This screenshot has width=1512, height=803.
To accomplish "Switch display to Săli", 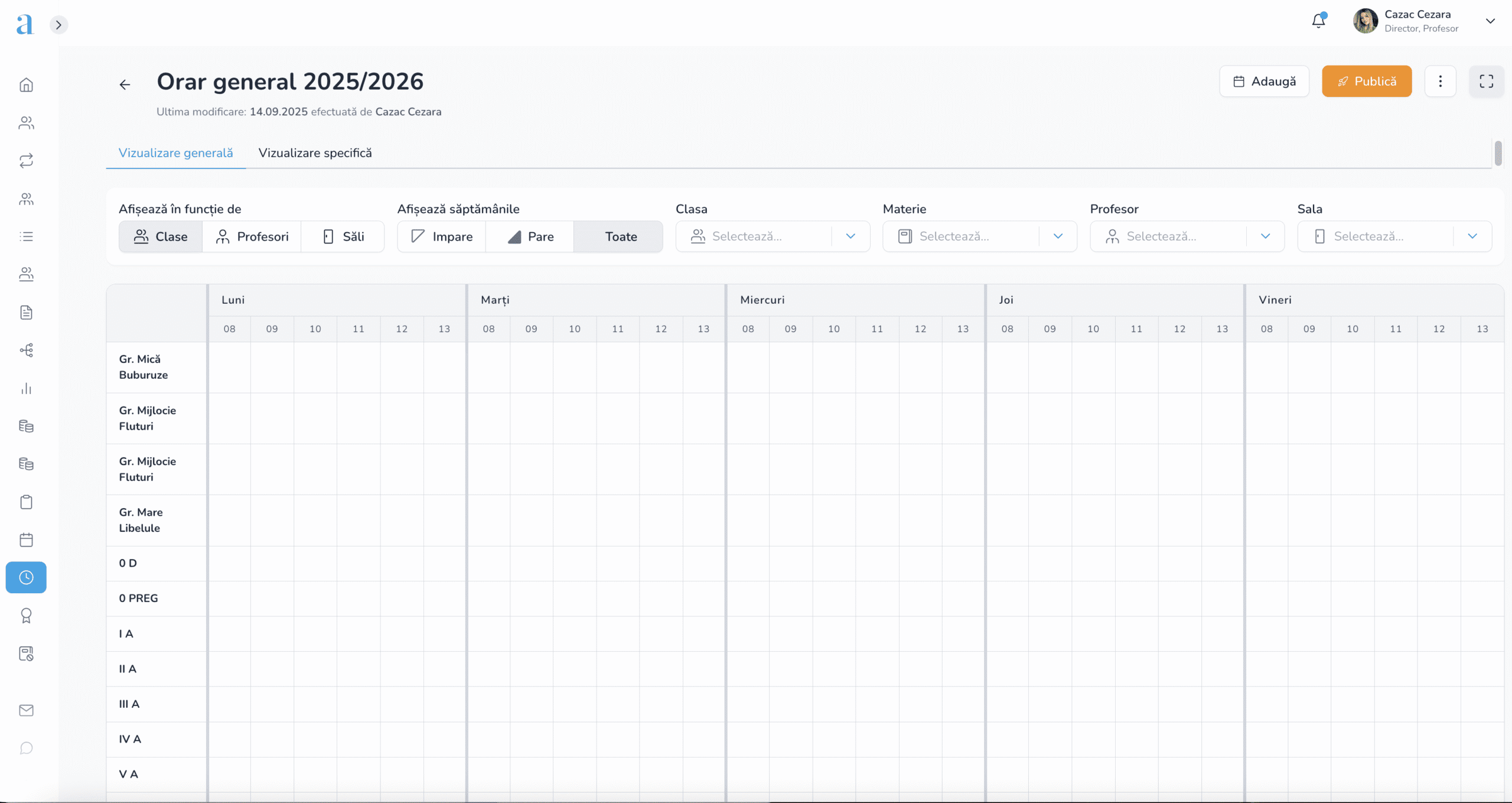I will [343, 236].
